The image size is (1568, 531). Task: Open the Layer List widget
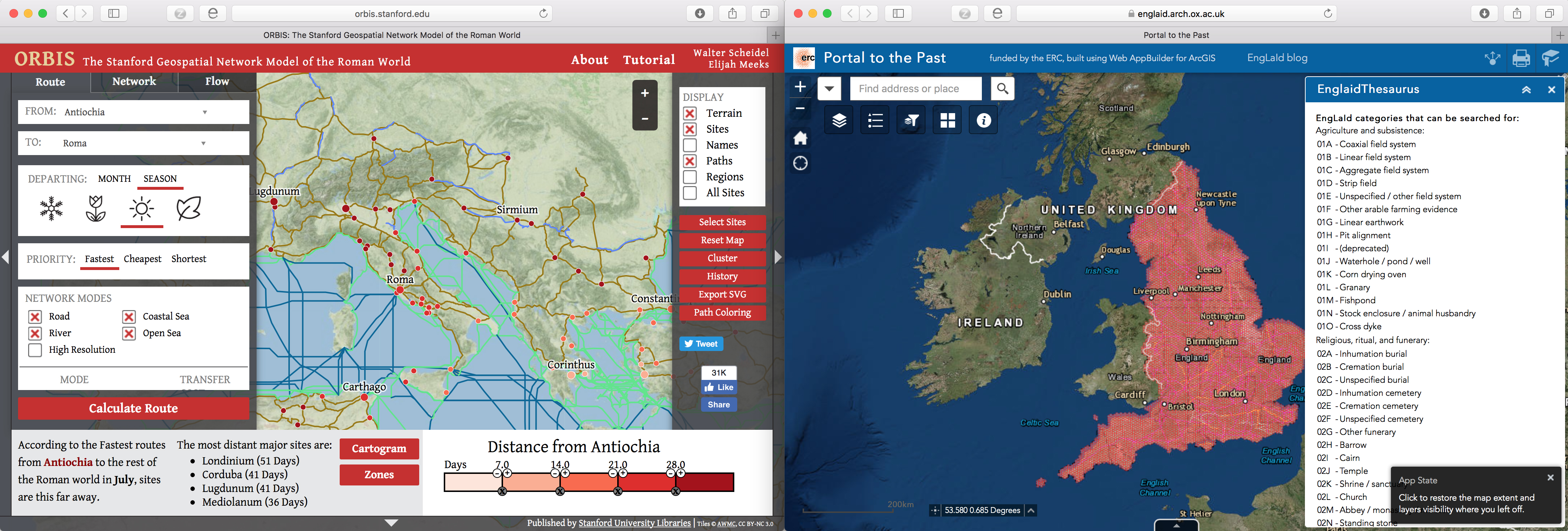839,121
